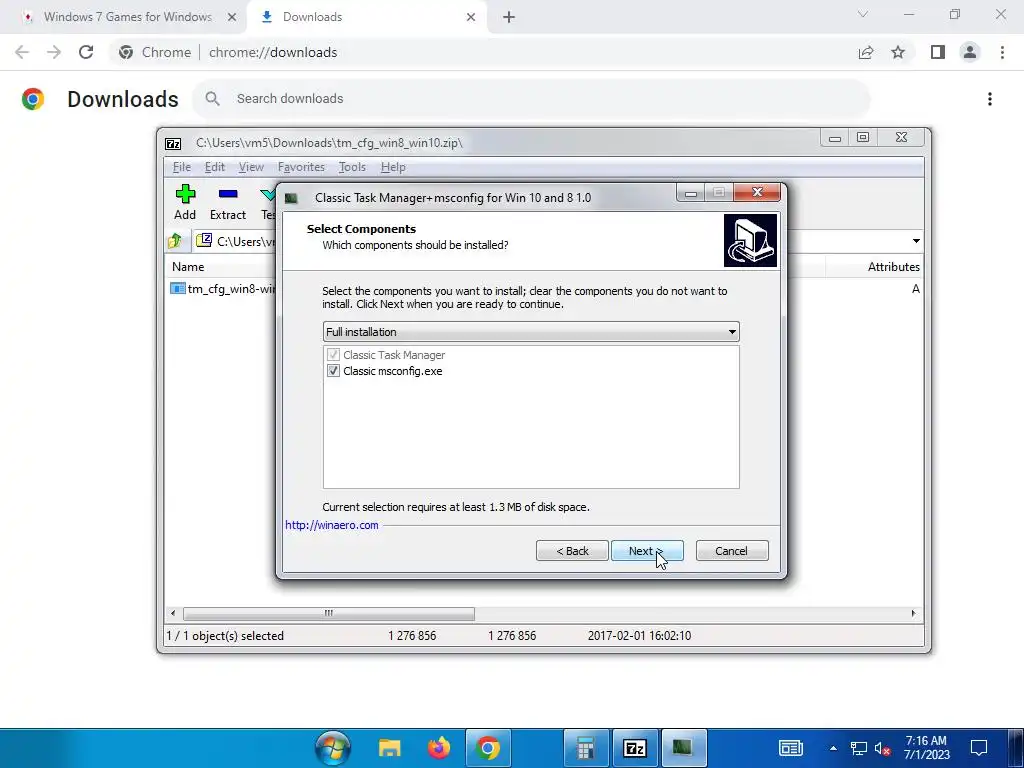The height and width of the screenshot is (768, 1024).
Task: Open the Full installation dropdown
Action: click(531, 332)
